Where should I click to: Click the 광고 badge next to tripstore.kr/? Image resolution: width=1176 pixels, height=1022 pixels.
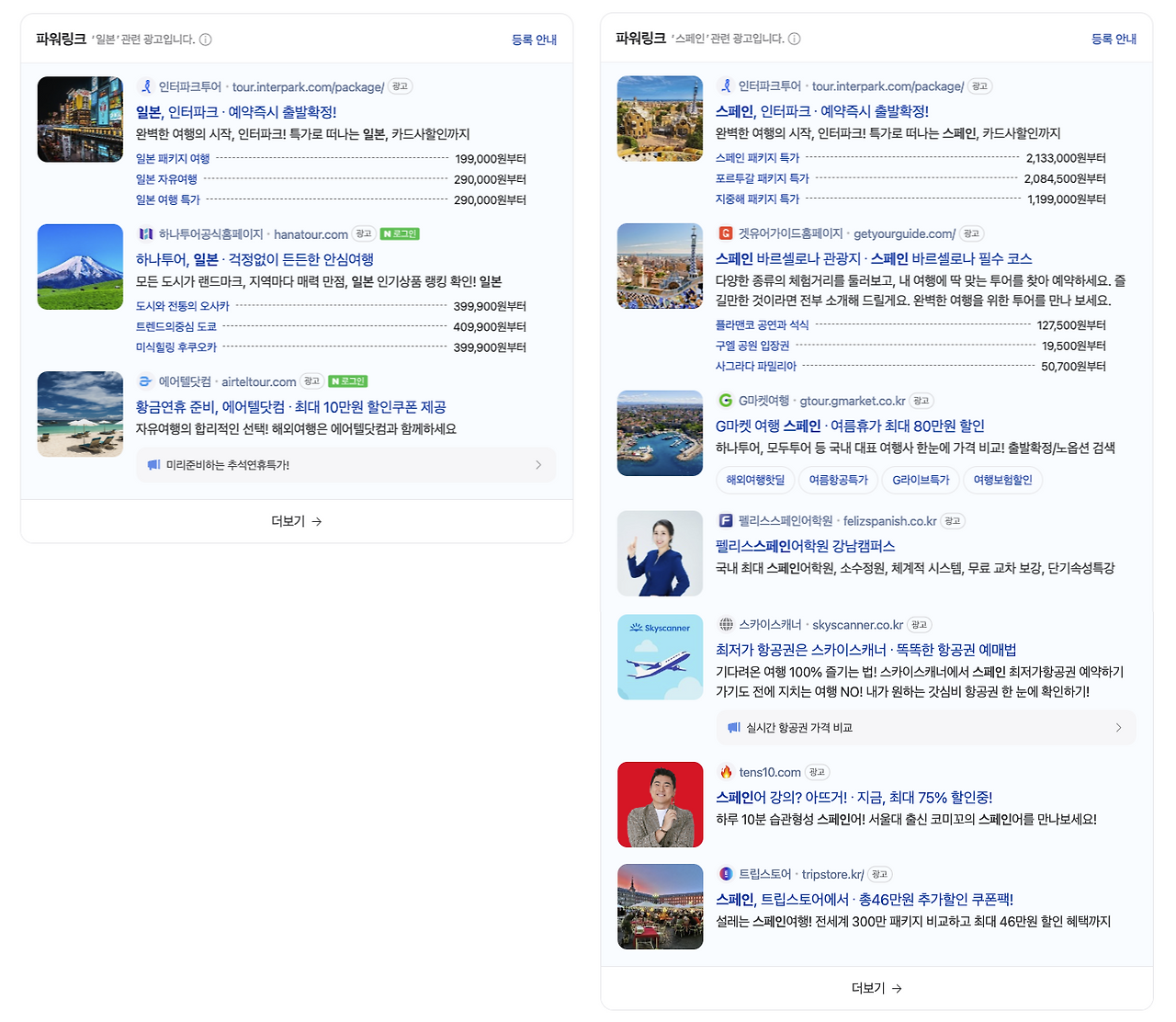pos(879,874)
